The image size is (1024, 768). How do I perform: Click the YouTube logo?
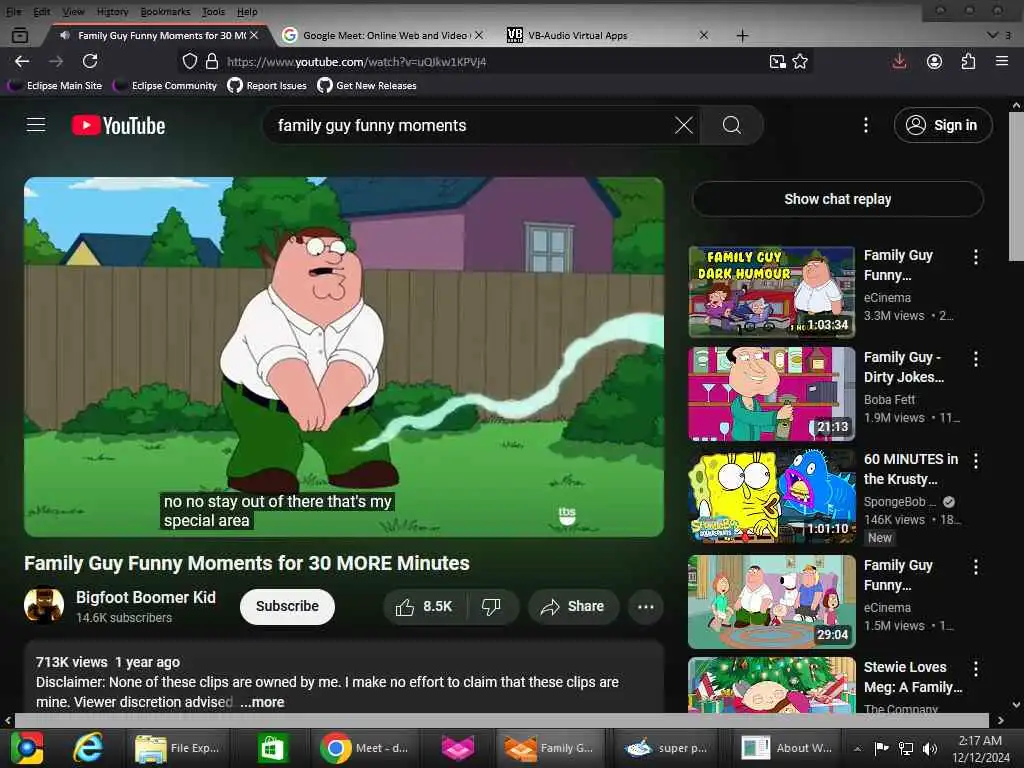click(118, 125)
